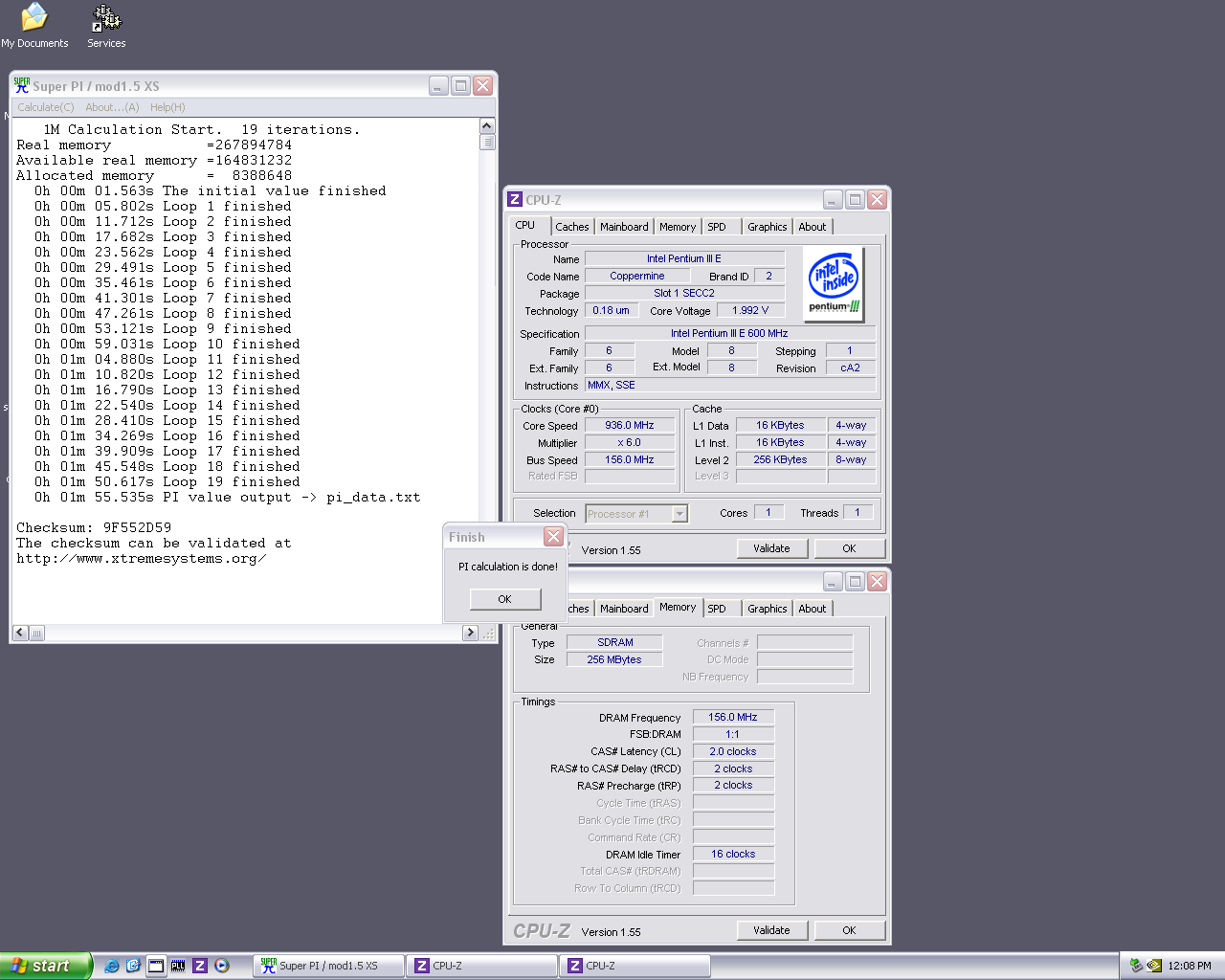Click the Checksum 9F552D59 text
The width and height of the screenshot is (1225, 980).
(x=94, y=527)
